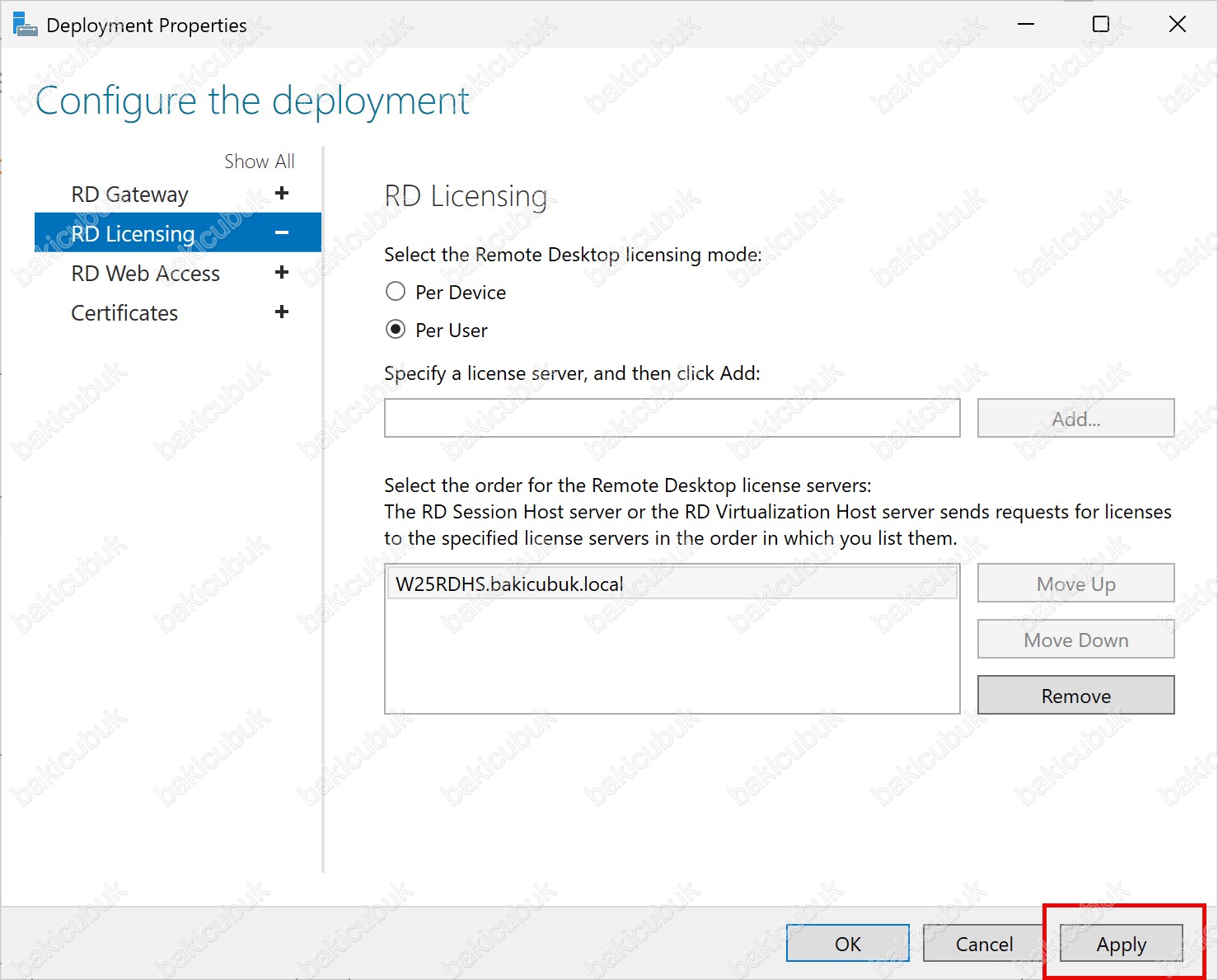Confirm the settings with OK
The width and height of the screenshot is (1218, 980).
pos(847,944)
